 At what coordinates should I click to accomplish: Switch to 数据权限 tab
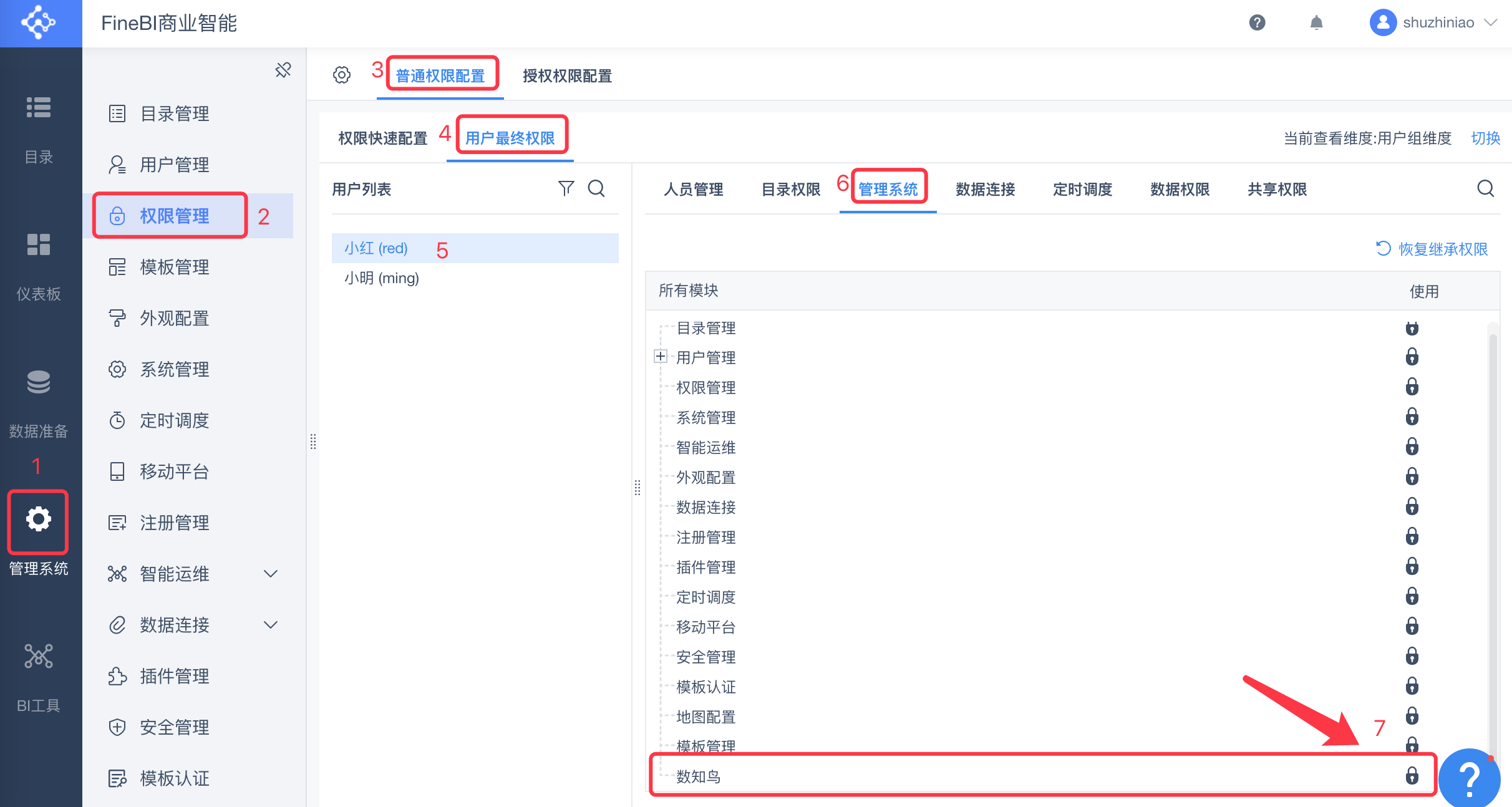click(1180, 189)
